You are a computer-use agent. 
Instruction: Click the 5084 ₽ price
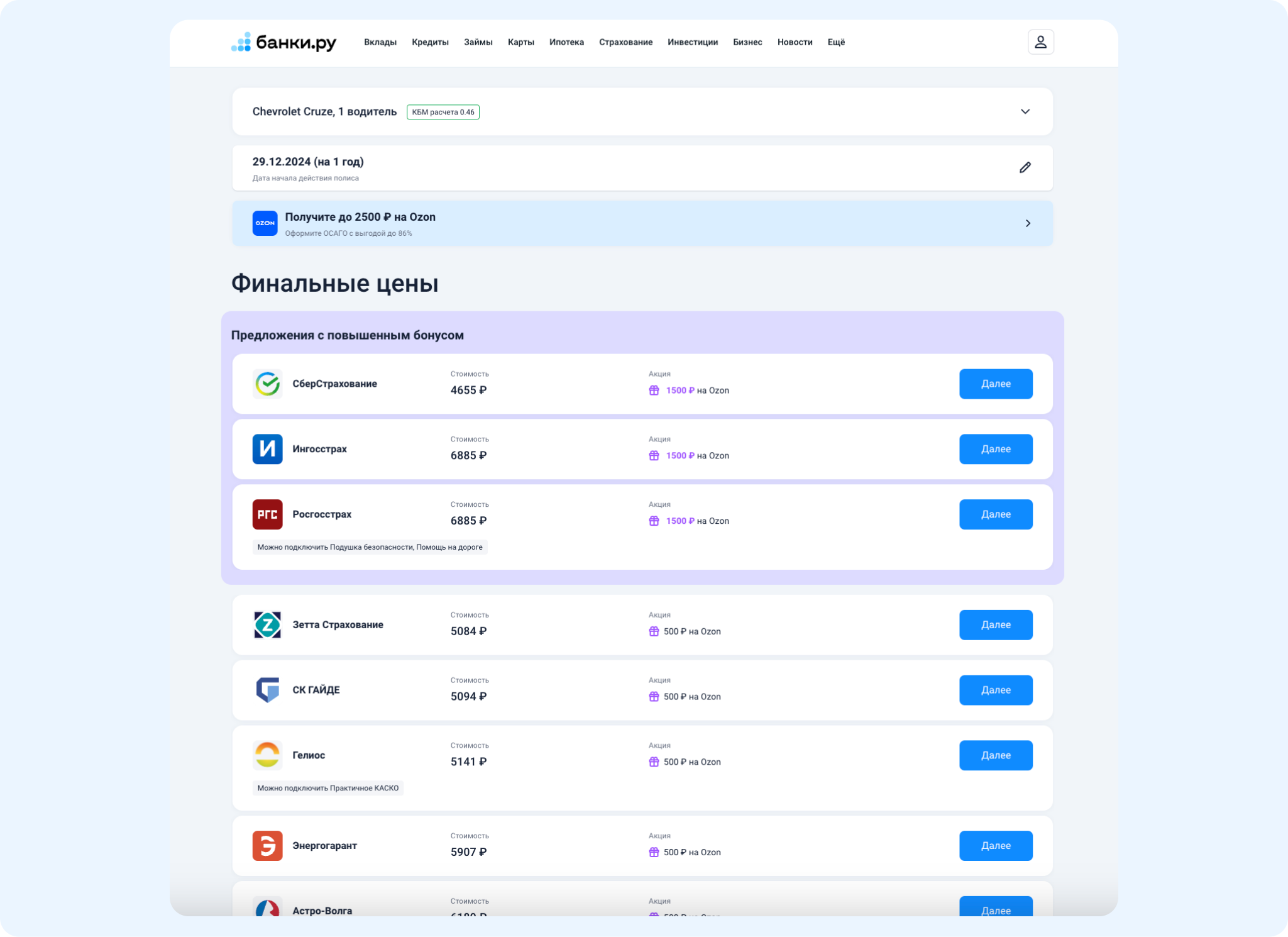click(468, 631)
